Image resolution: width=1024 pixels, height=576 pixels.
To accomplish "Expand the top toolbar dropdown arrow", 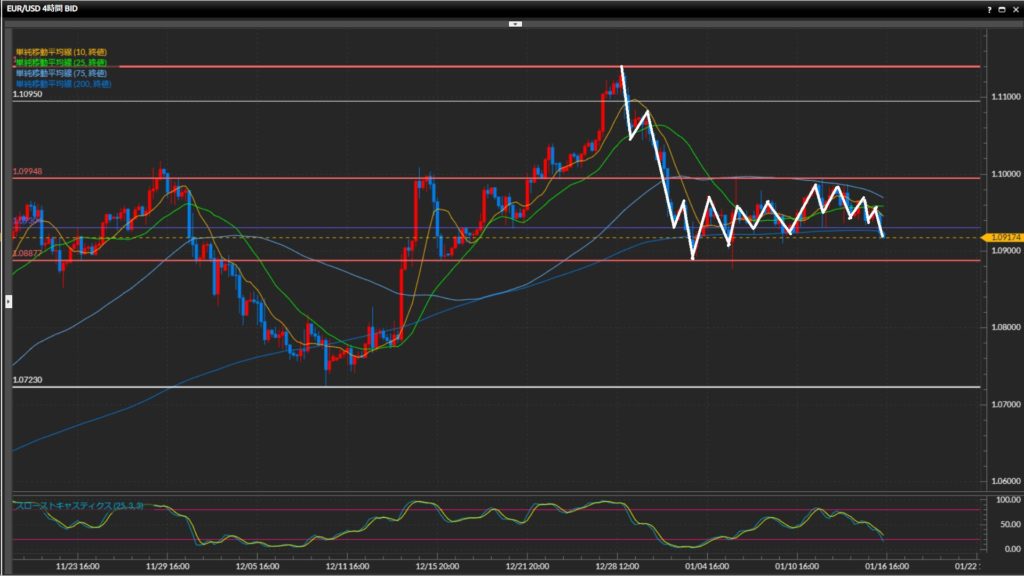I will [515, 22].
